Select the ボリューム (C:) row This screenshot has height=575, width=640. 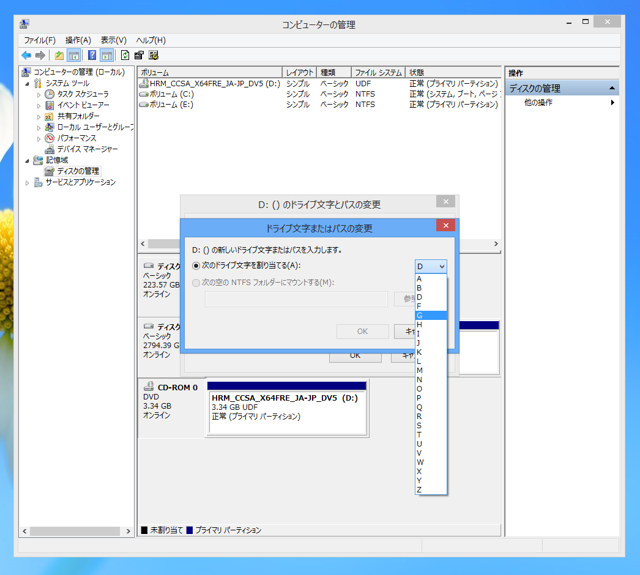click(x=319, y=94)
